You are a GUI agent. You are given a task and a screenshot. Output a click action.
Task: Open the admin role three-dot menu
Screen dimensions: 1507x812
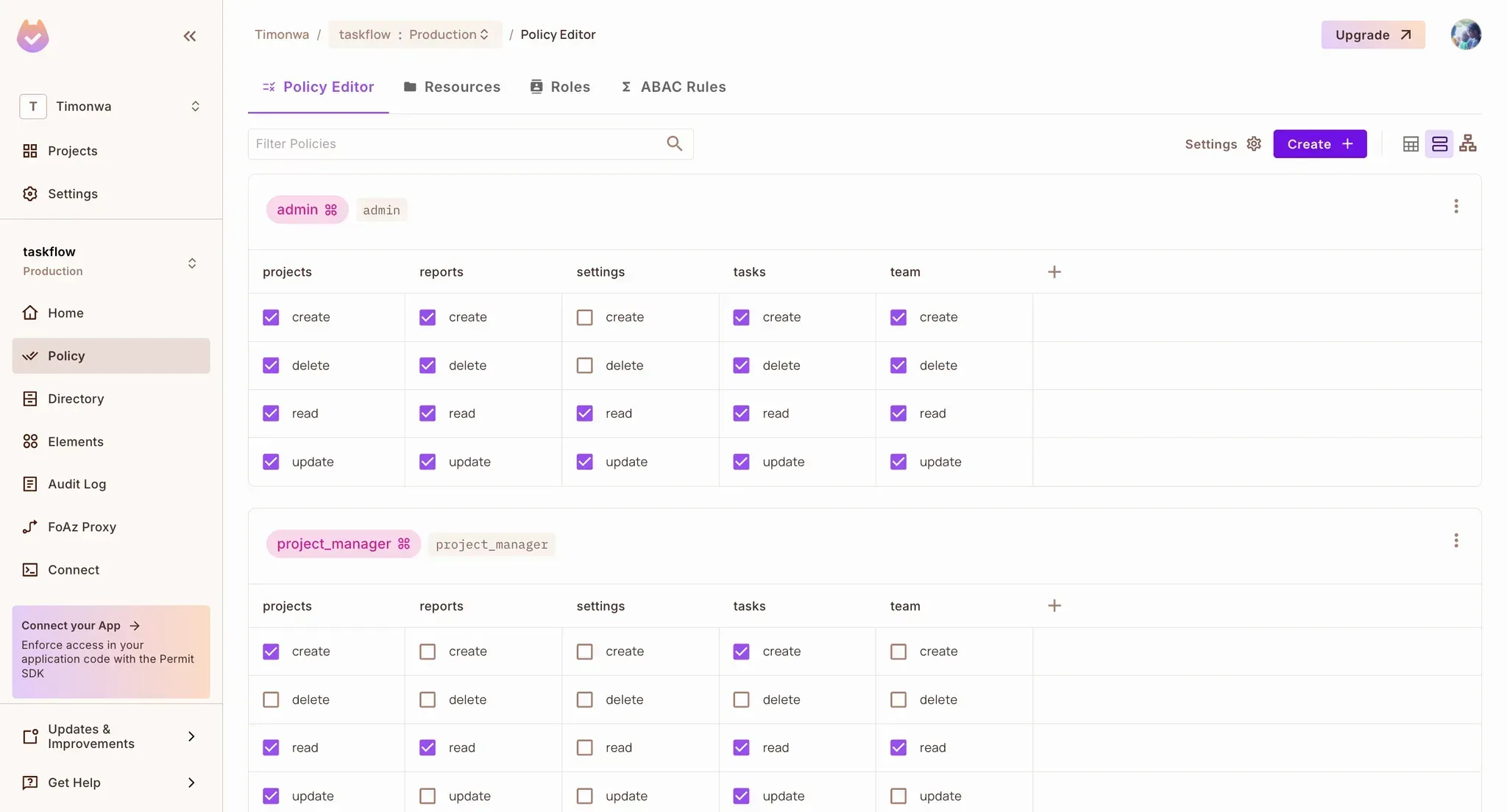[1455, 207]
